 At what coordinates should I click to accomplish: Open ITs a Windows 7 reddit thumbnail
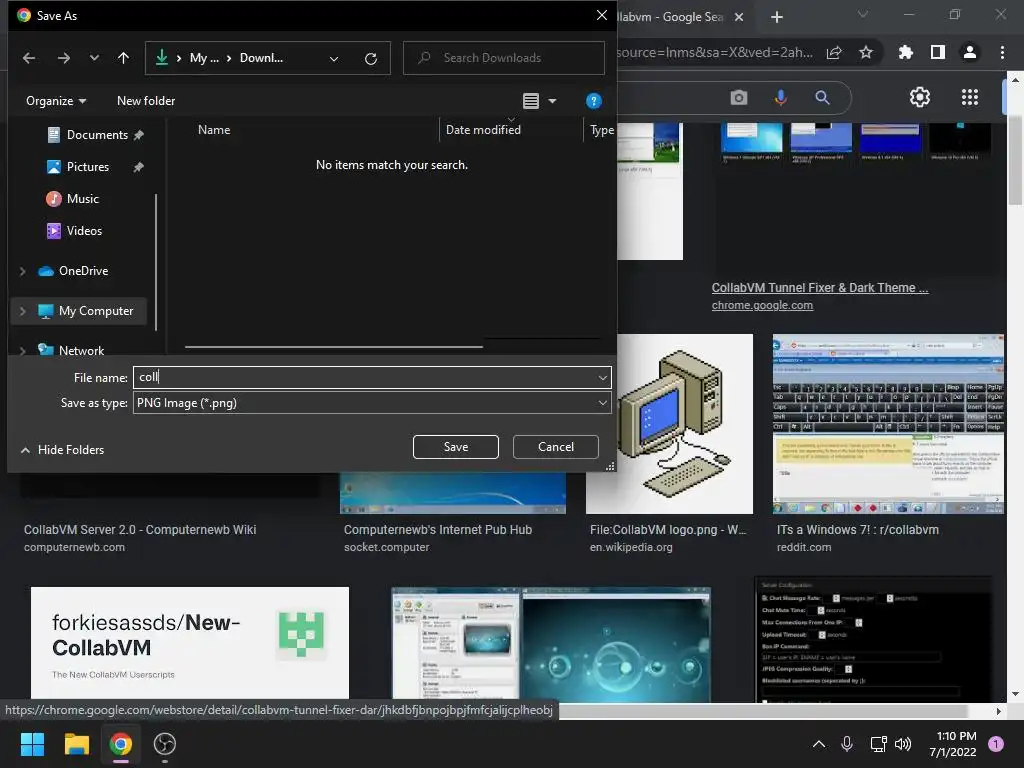(x=888, y=424)
